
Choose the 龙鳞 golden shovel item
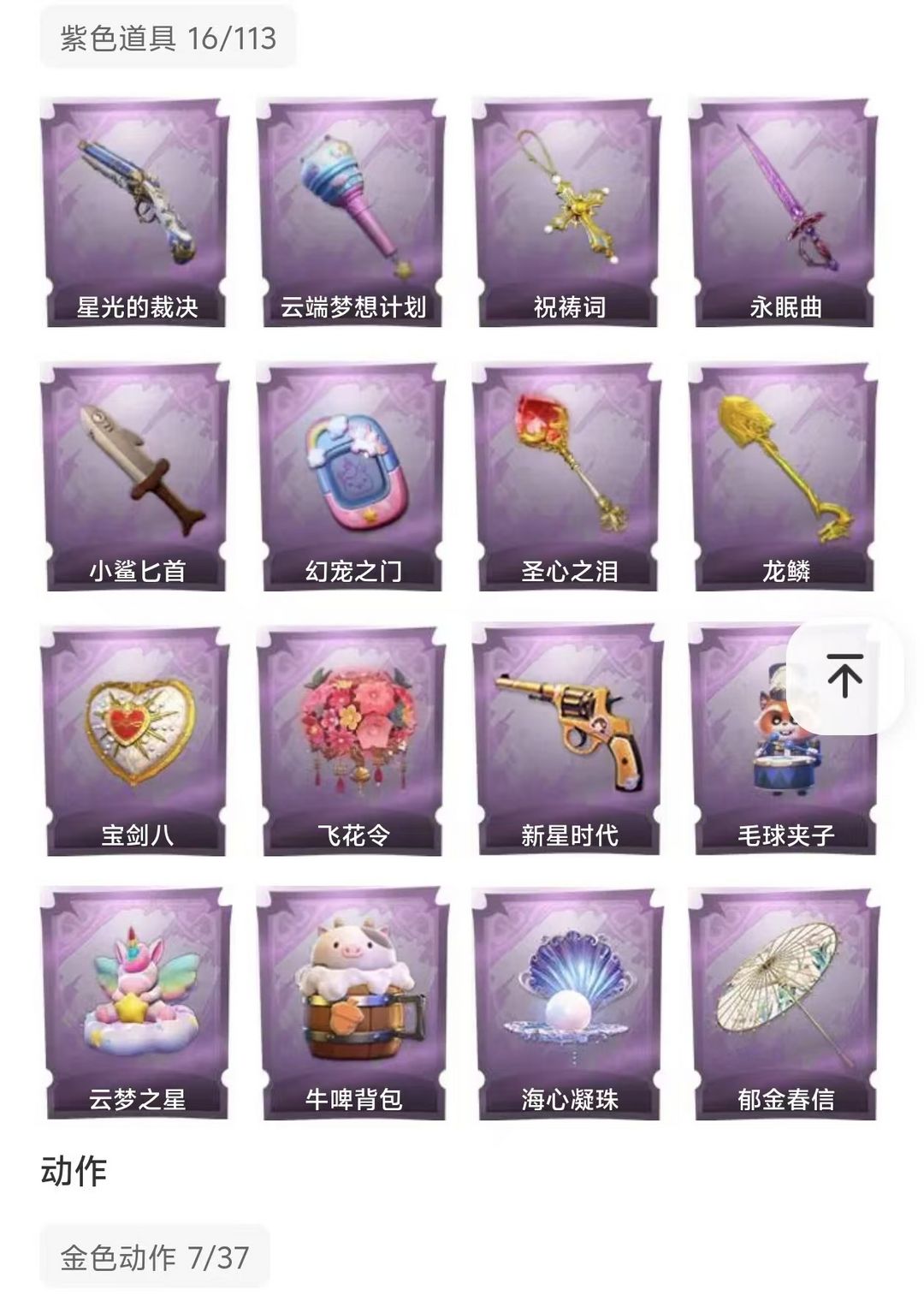point(784,477)
